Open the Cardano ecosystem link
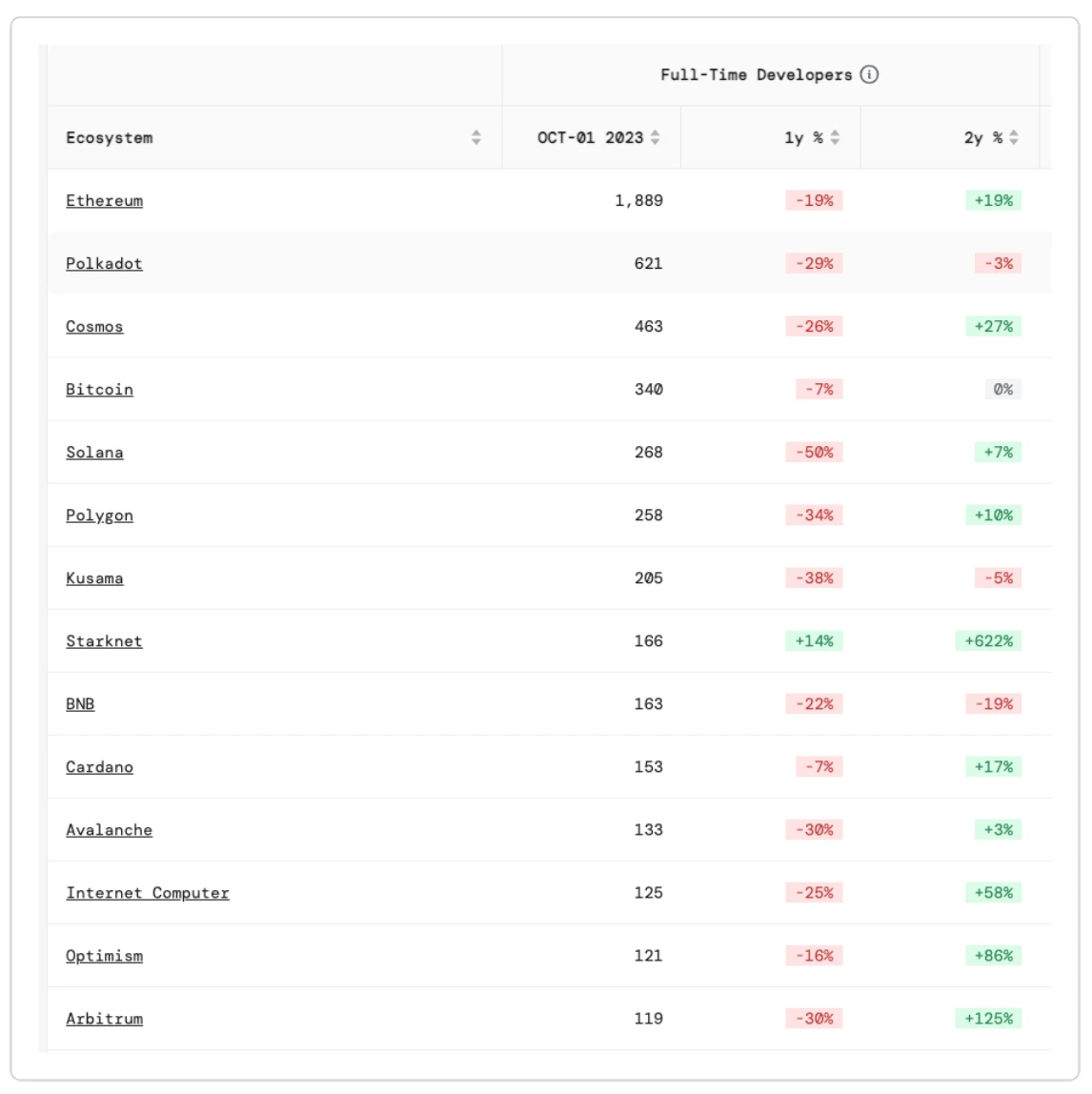The height and width of the screenshot is (1094, 1092). (x=99, y=766)
